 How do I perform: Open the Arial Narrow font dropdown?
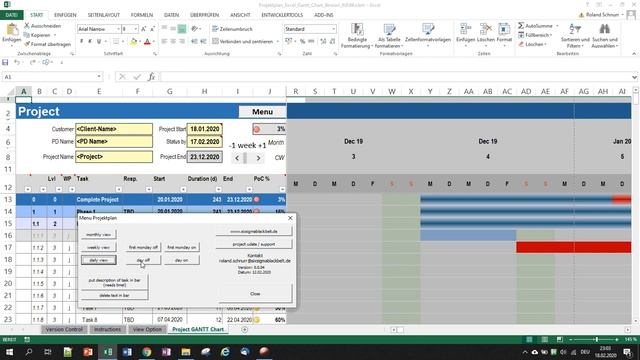(x=118, y=29)
